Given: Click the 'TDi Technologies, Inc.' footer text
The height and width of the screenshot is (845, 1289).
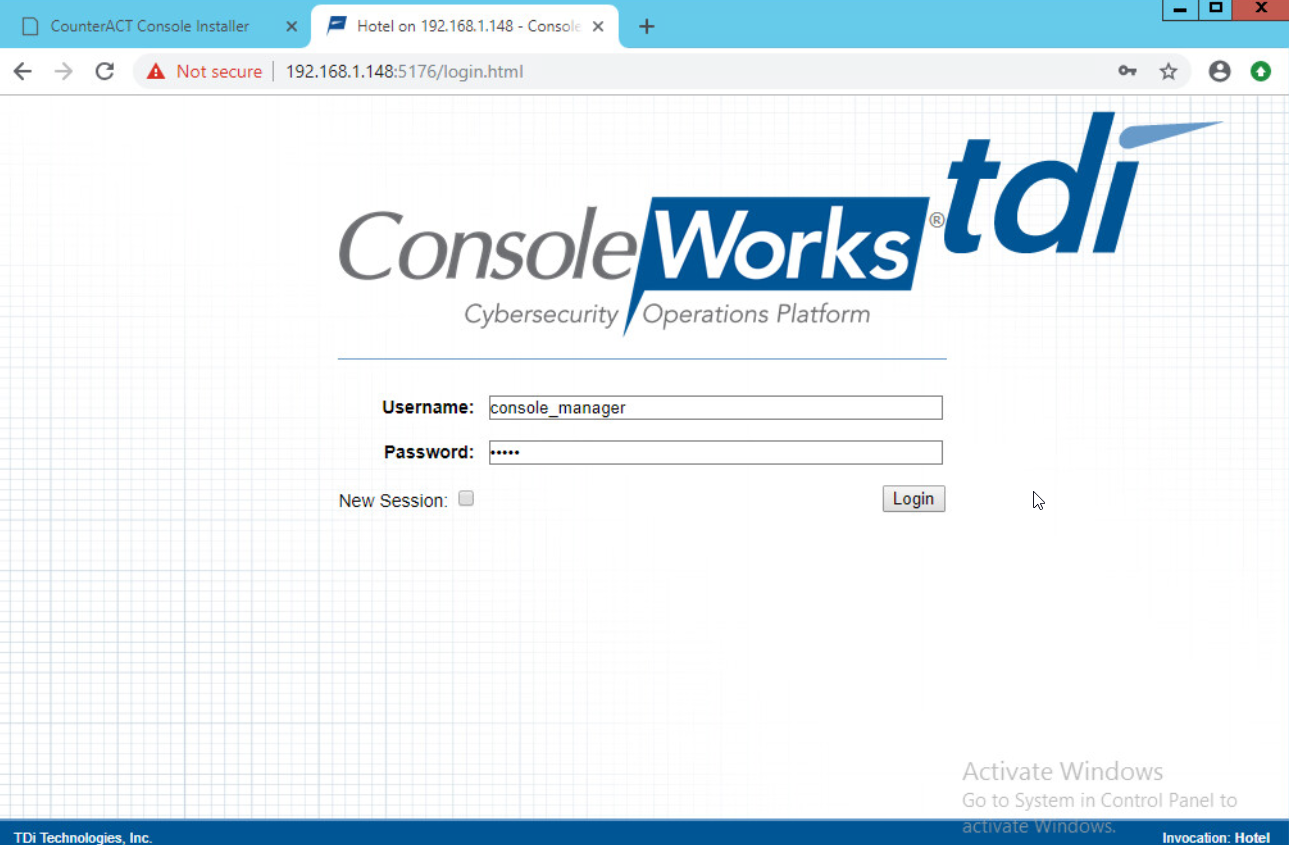Looking at the screenshot, I should (83, 838).
